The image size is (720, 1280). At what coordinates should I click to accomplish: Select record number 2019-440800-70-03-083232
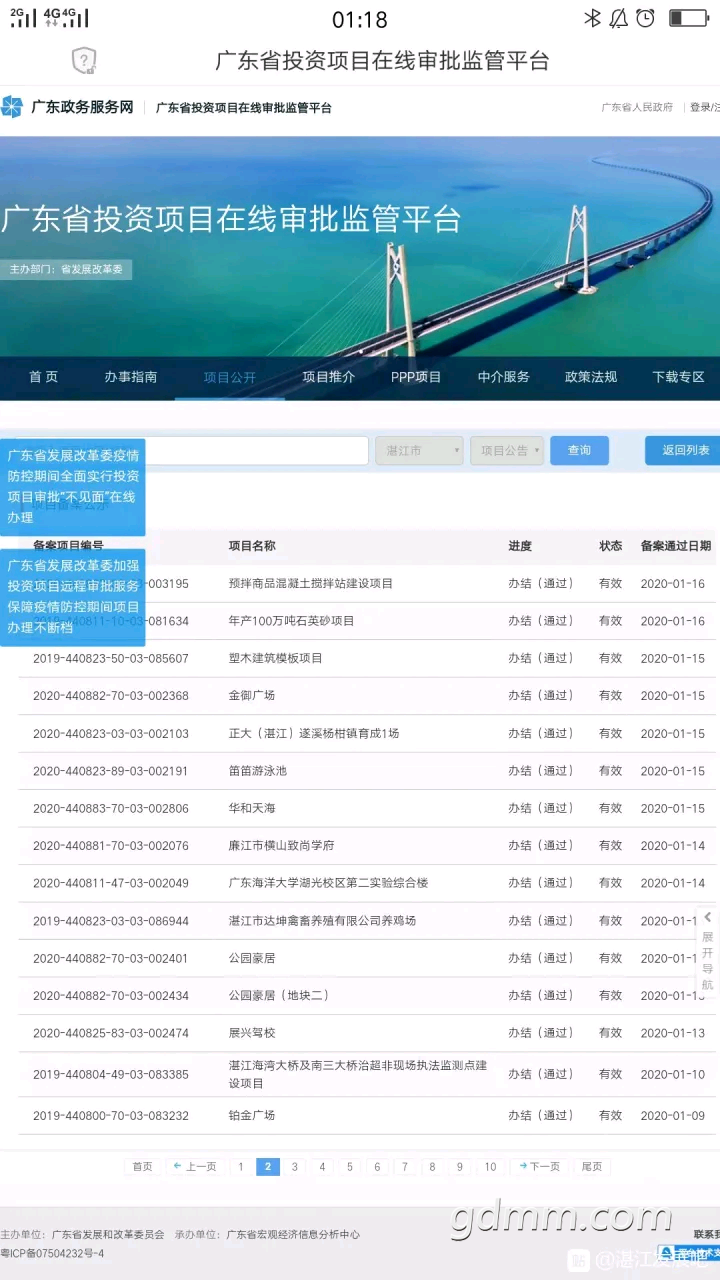coord(111,1115)
